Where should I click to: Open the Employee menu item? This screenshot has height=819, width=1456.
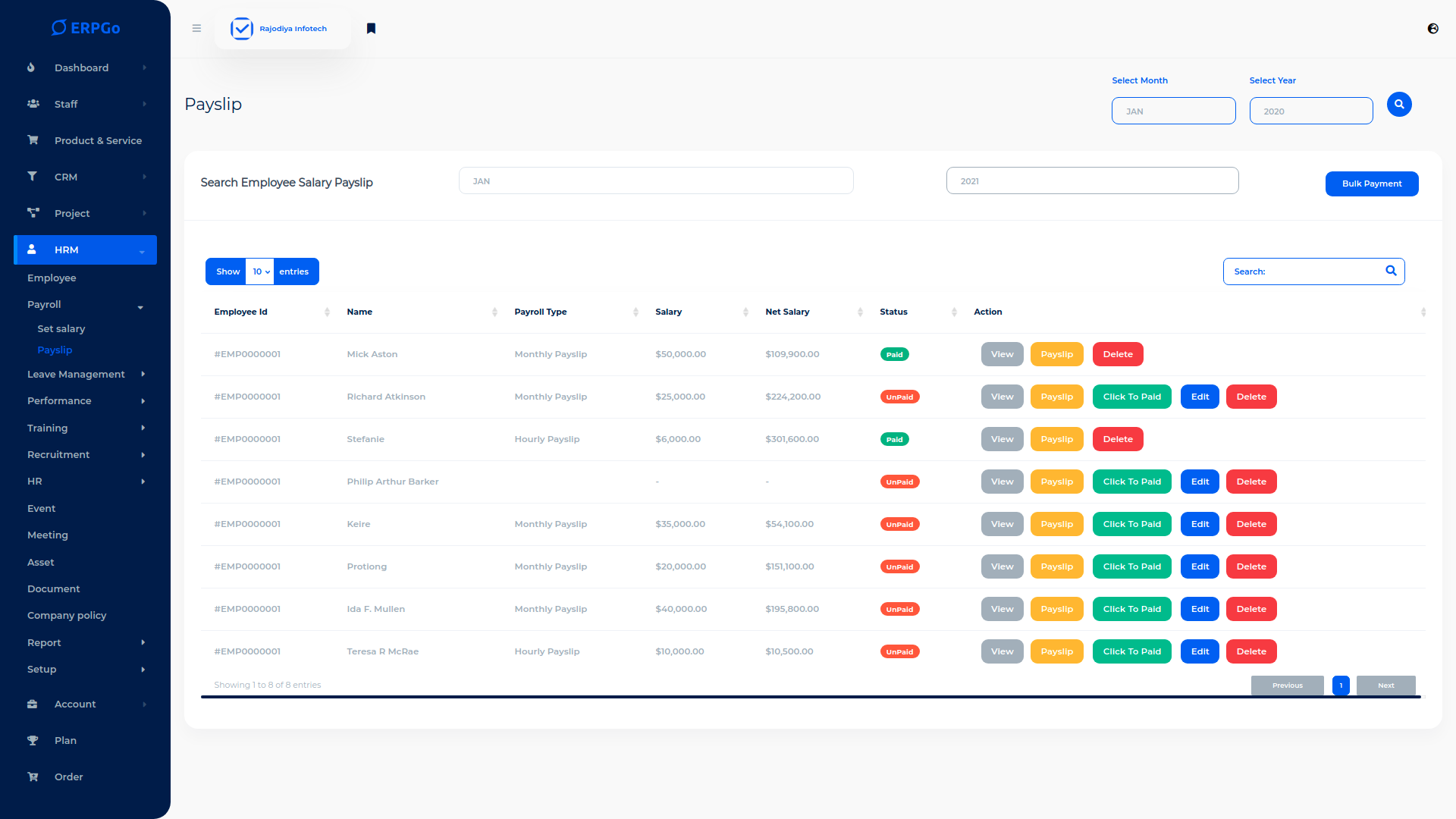click(x=52, y=278)
